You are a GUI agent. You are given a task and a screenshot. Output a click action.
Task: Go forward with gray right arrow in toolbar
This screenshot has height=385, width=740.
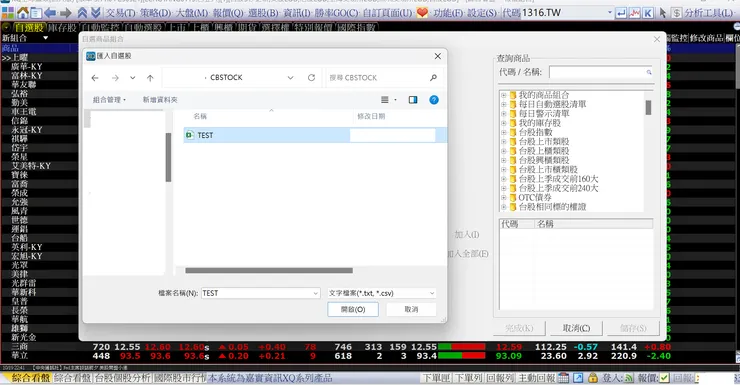pos(66,13)
